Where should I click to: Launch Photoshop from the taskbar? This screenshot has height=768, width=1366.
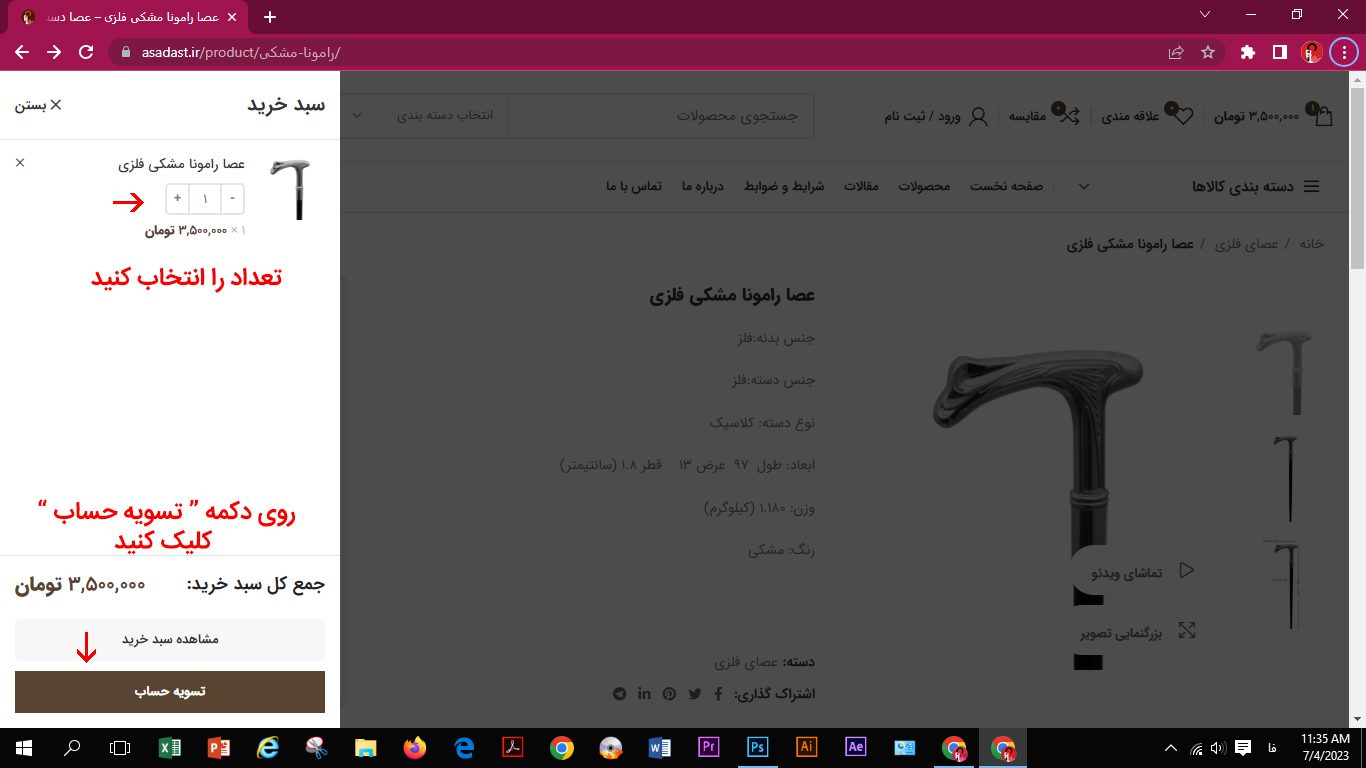[x=757, y=747]
